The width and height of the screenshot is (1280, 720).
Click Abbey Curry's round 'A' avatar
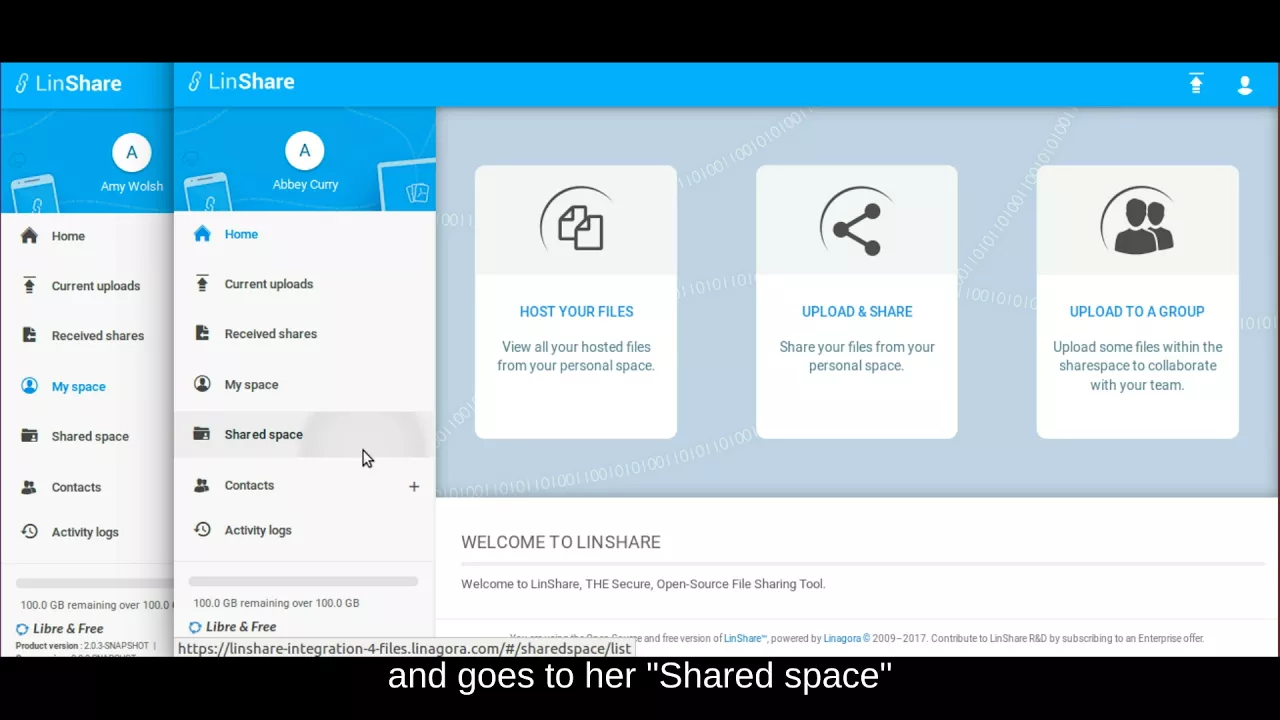point(305,151)
